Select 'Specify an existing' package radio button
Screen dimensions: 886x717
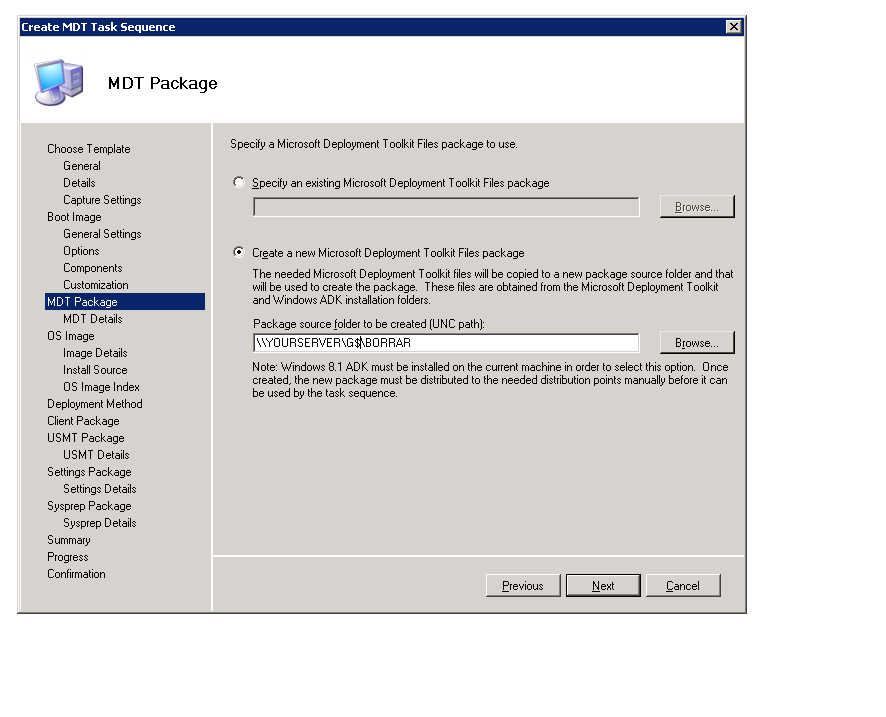point(239,183)
